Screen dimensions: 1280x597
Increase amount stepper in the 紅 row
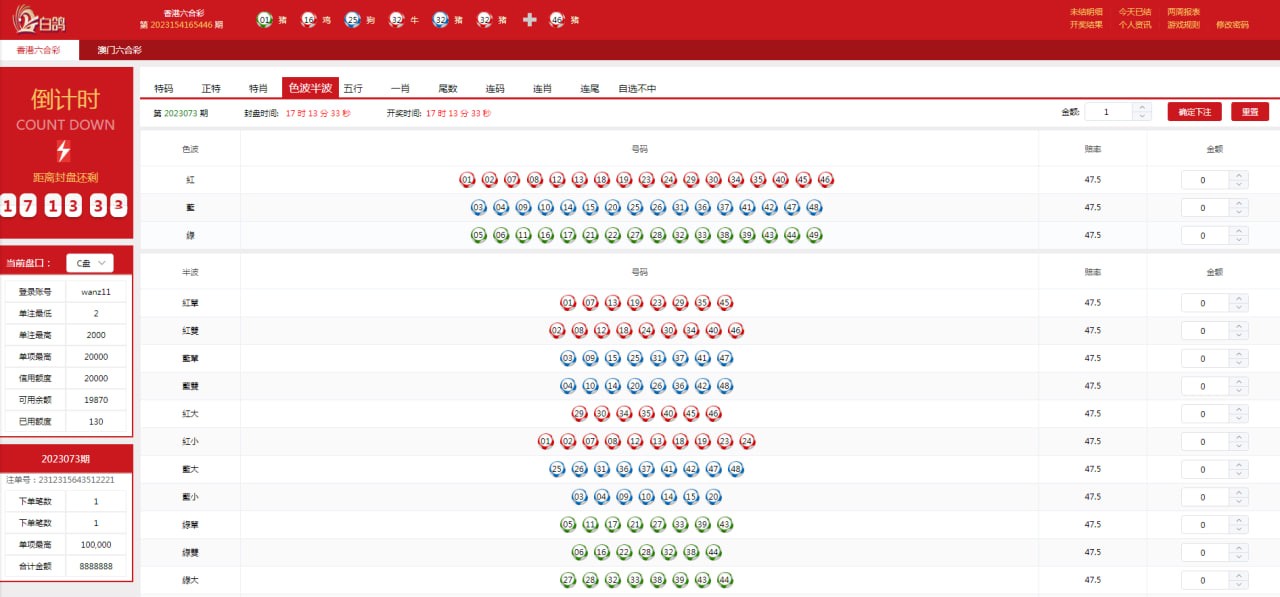(1239, 176)
